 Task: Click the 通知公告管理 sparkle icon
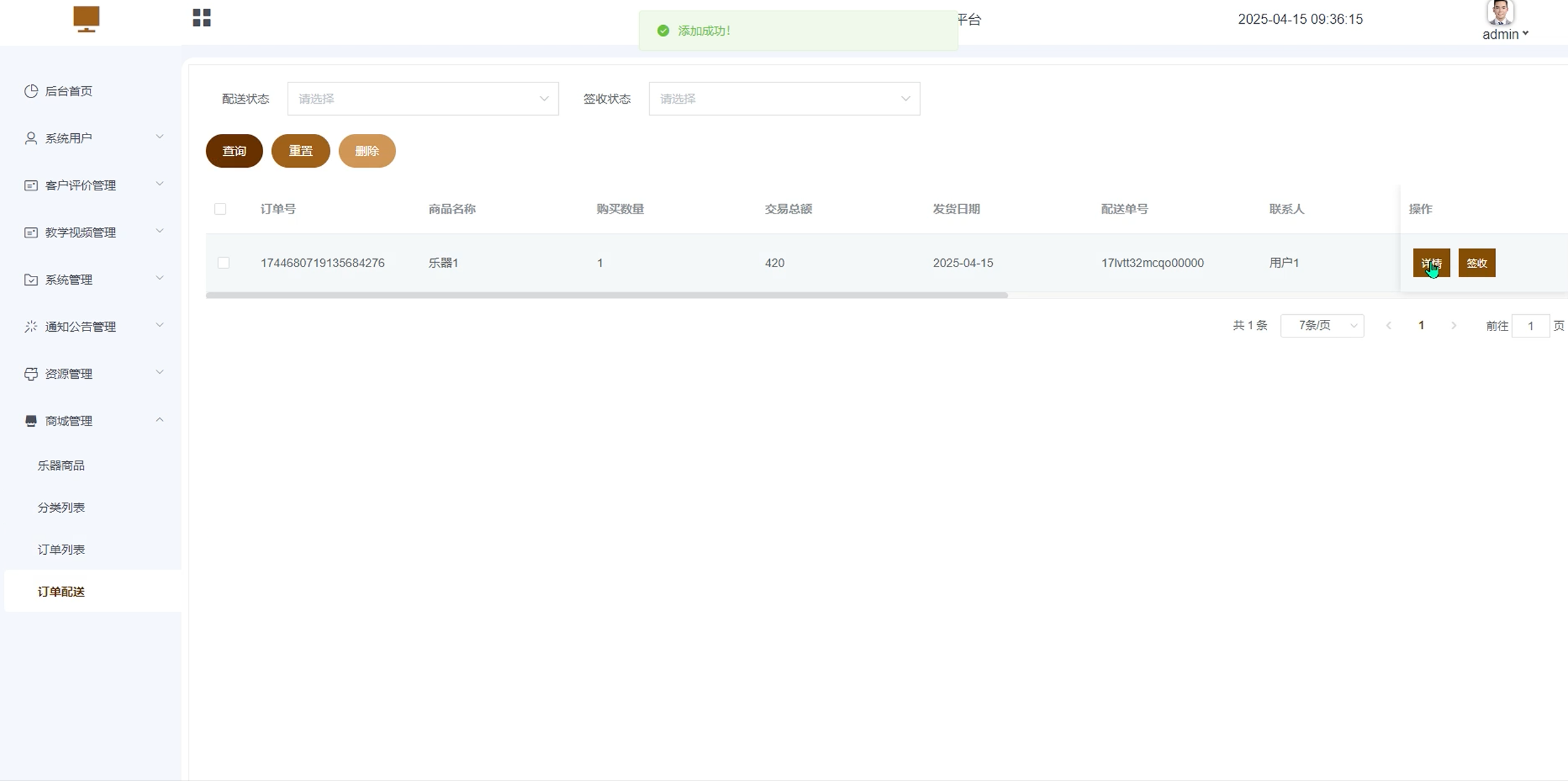point(31,327)
